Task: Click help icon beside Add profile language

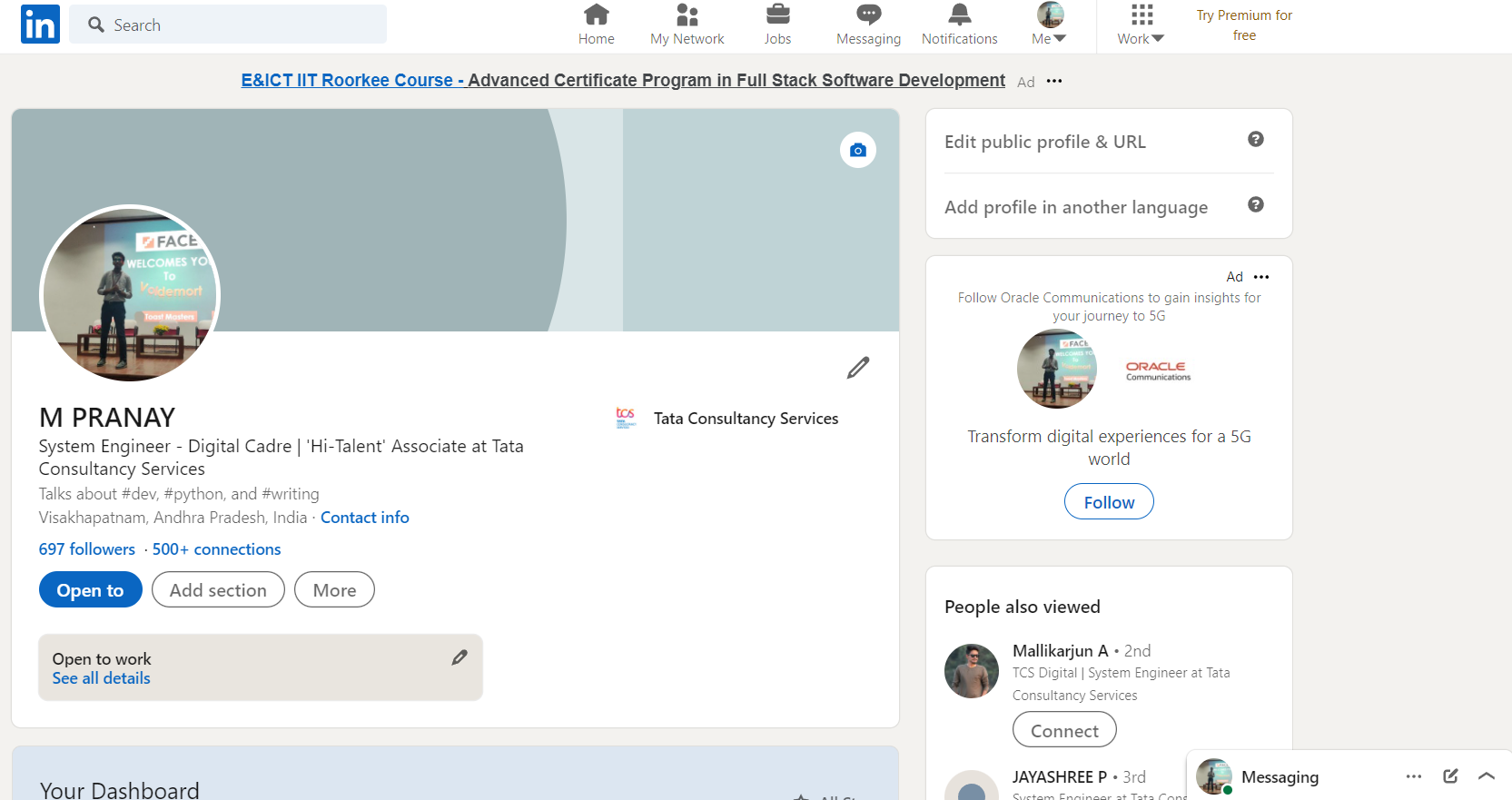Action: coord(1256,204)
